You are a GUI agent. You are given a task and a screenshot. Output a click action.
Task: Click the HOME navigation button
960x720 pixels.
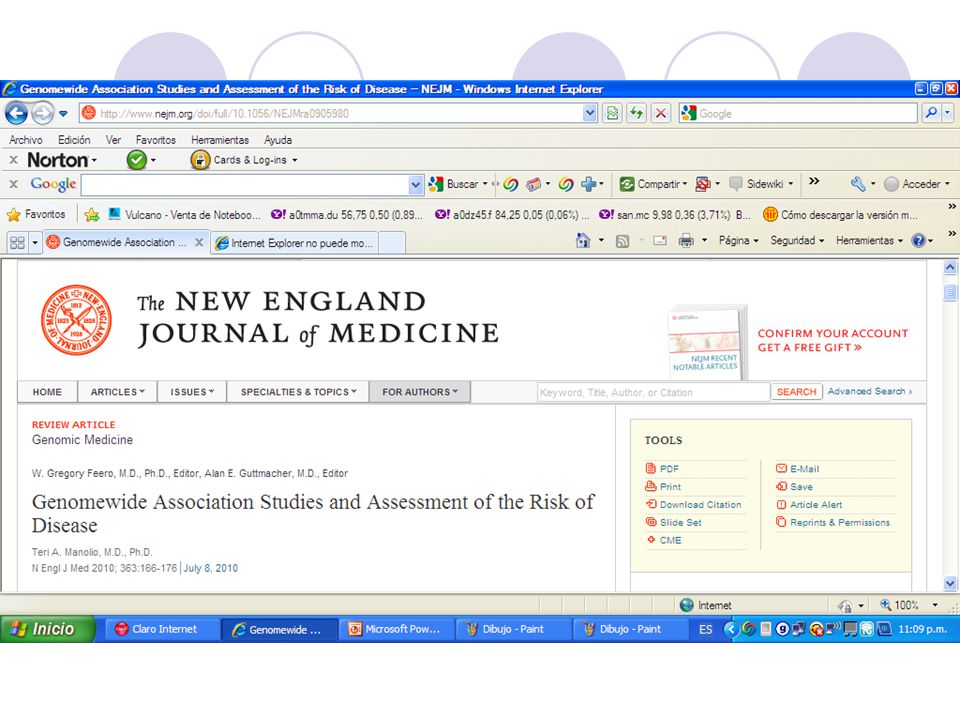[47, 392]
